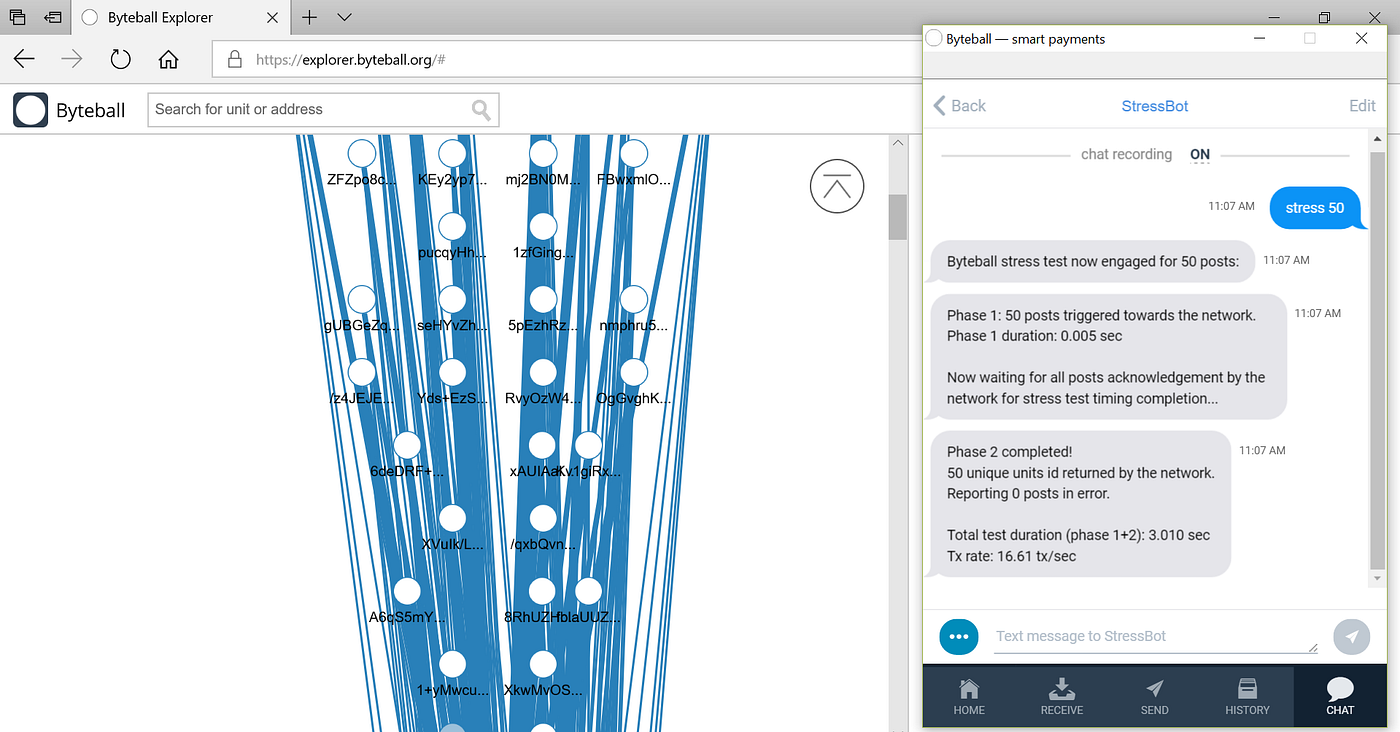Select the A6qS5mY unit node
This screenshot has width=1400, height=732.
click(x=407, y=591)
